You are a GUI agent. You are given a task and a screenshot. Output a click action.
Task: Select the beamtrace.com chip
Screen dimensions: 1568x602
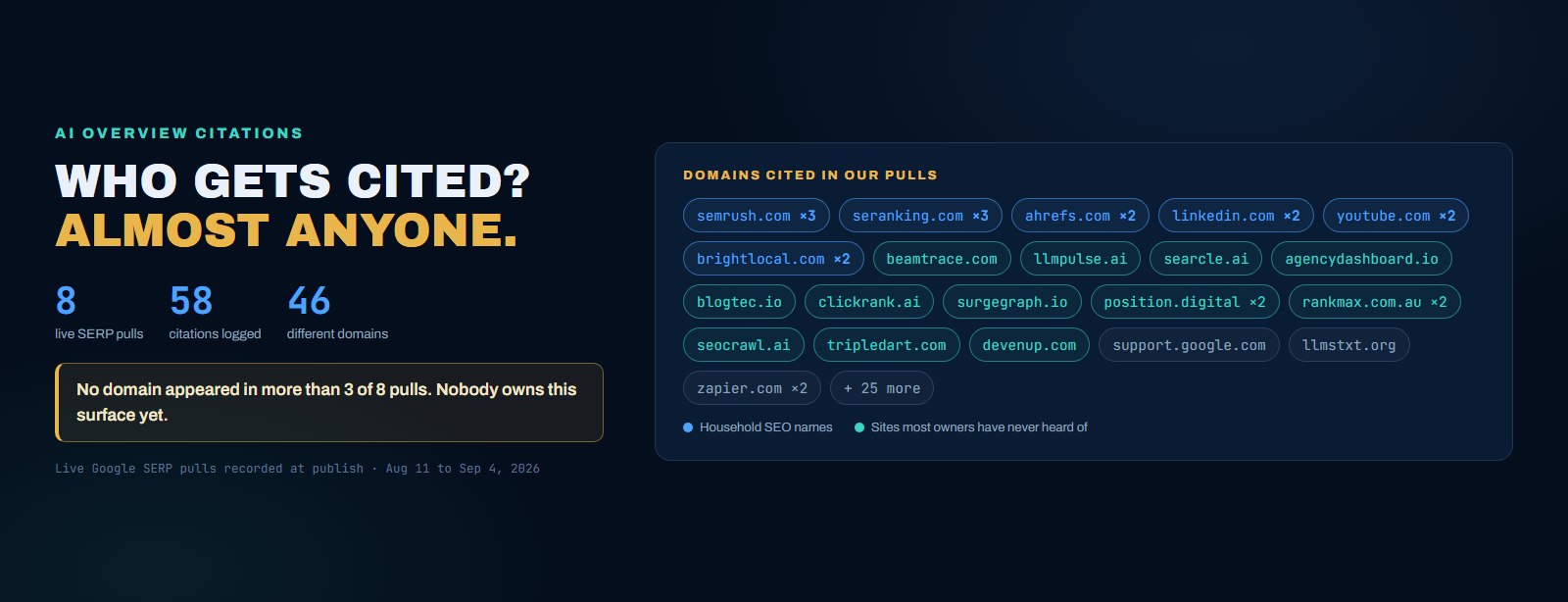(942, 259)
